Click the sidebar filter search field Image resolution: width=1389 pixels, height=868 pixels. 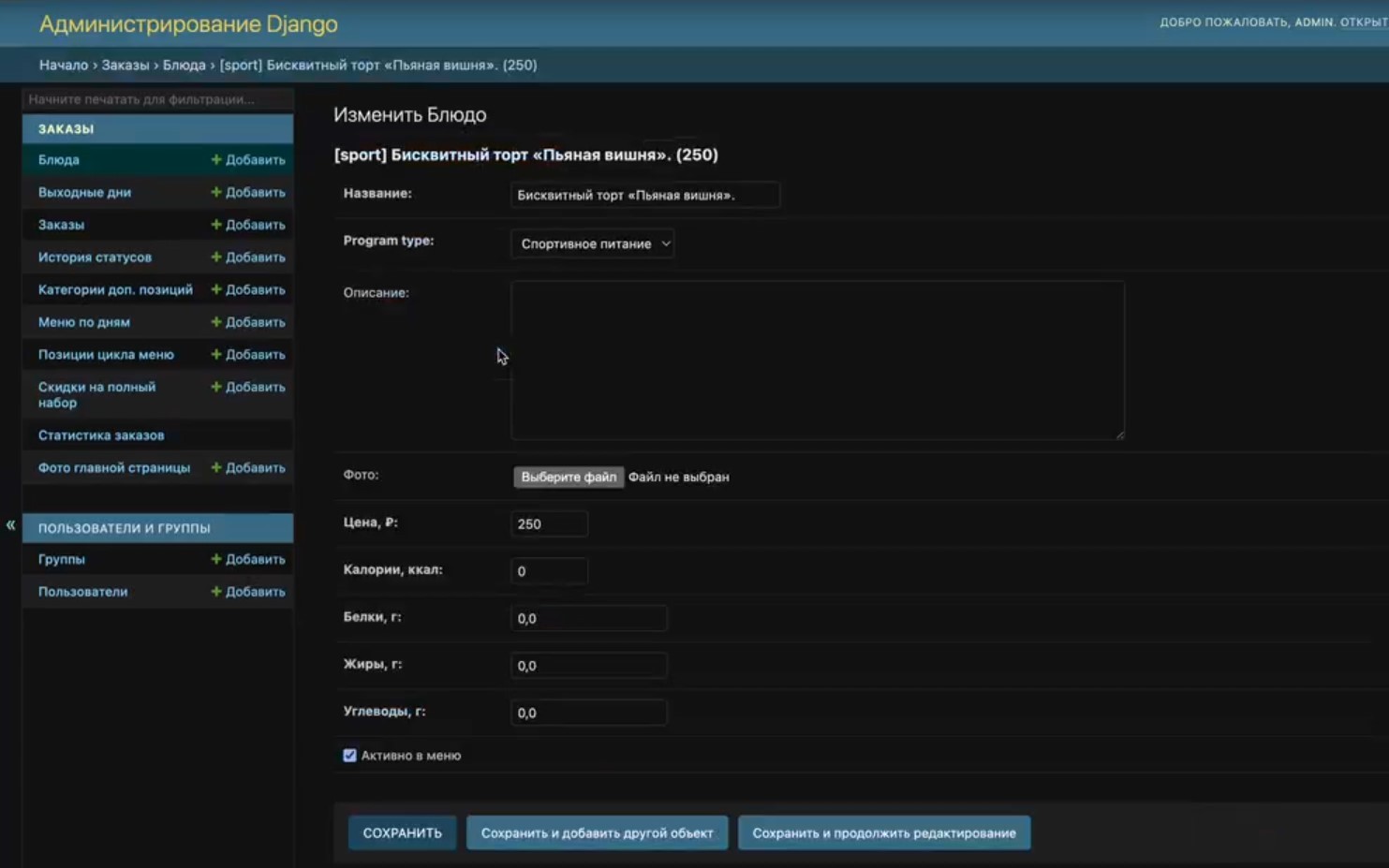(x=157, y=99)
